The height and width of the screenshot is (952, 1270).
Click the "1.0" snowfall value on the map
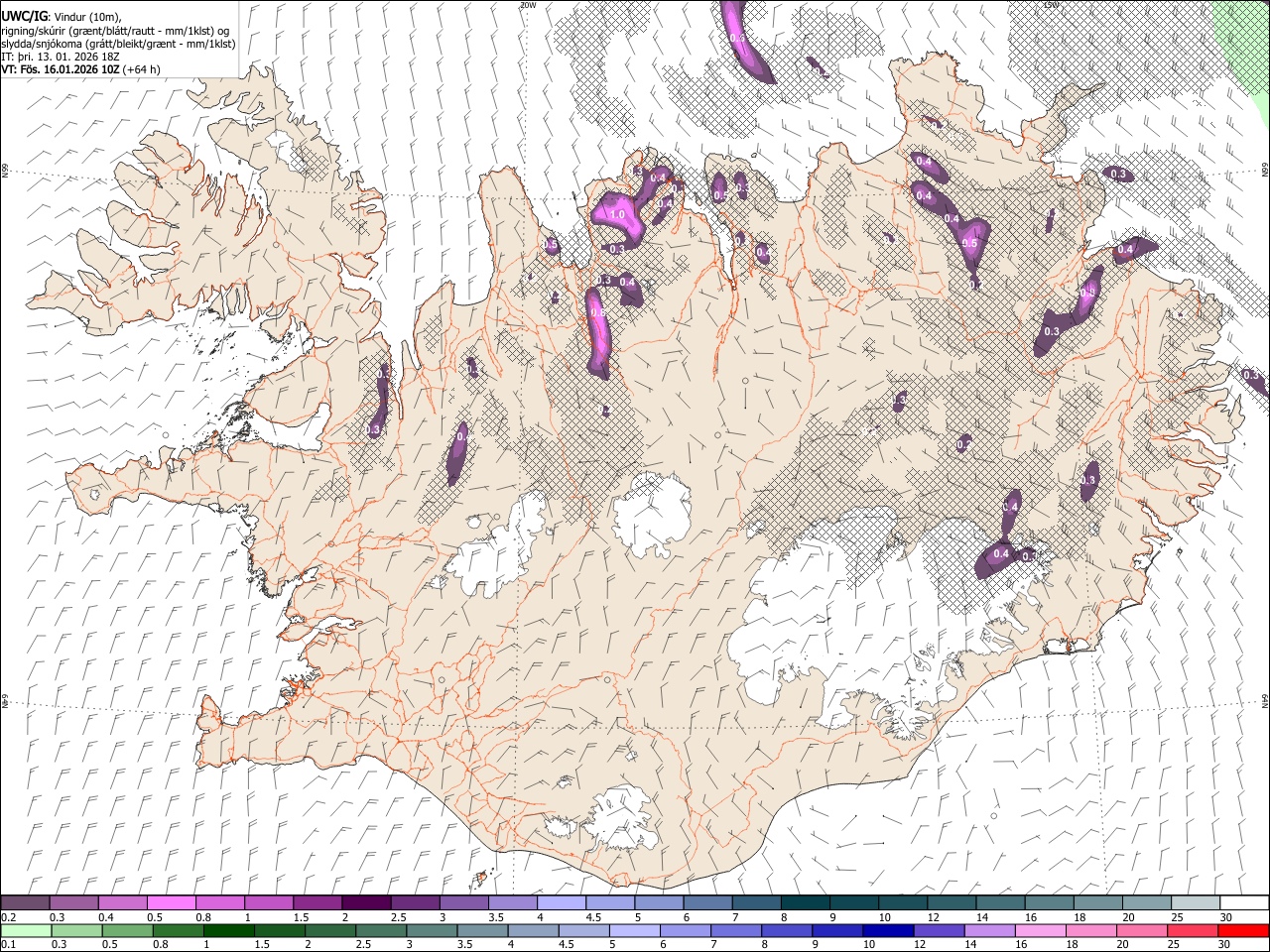click(616, 214)
